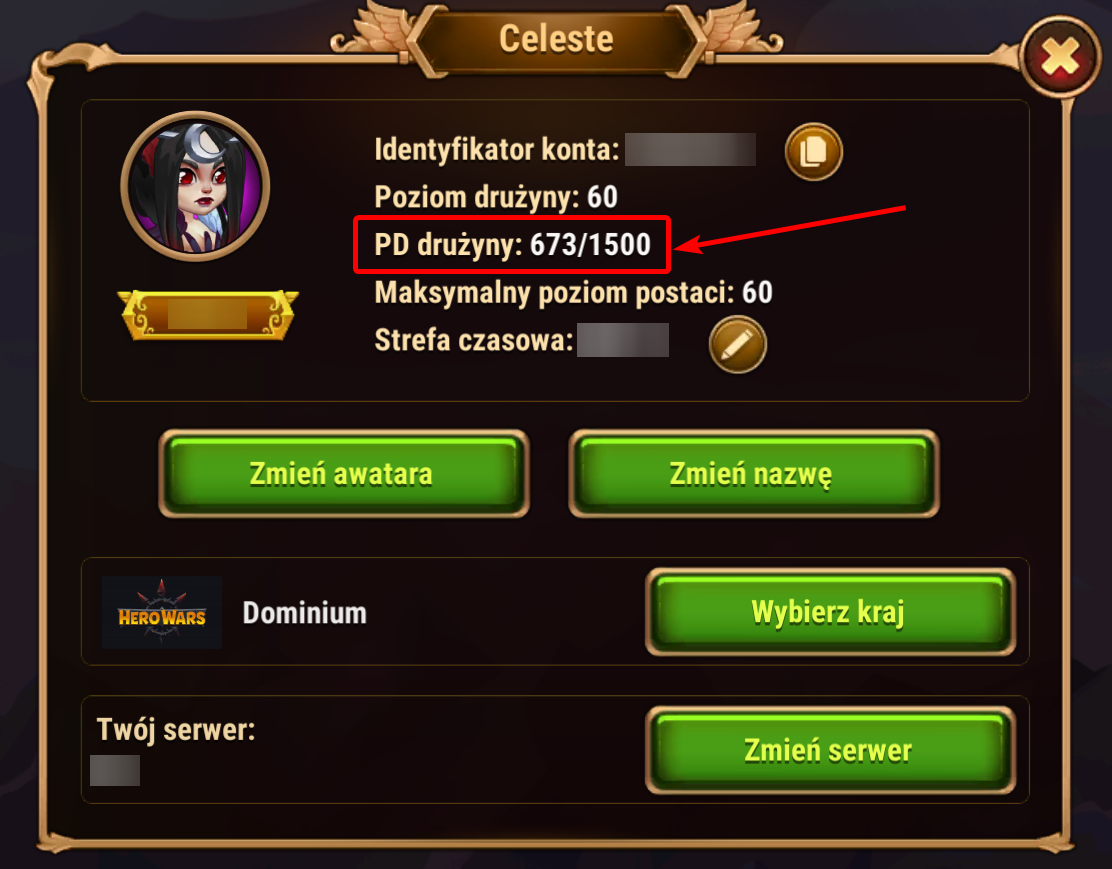Click the blurred server number box
This screenshot has height=869, width=1112.
click(x=115, y=770)
